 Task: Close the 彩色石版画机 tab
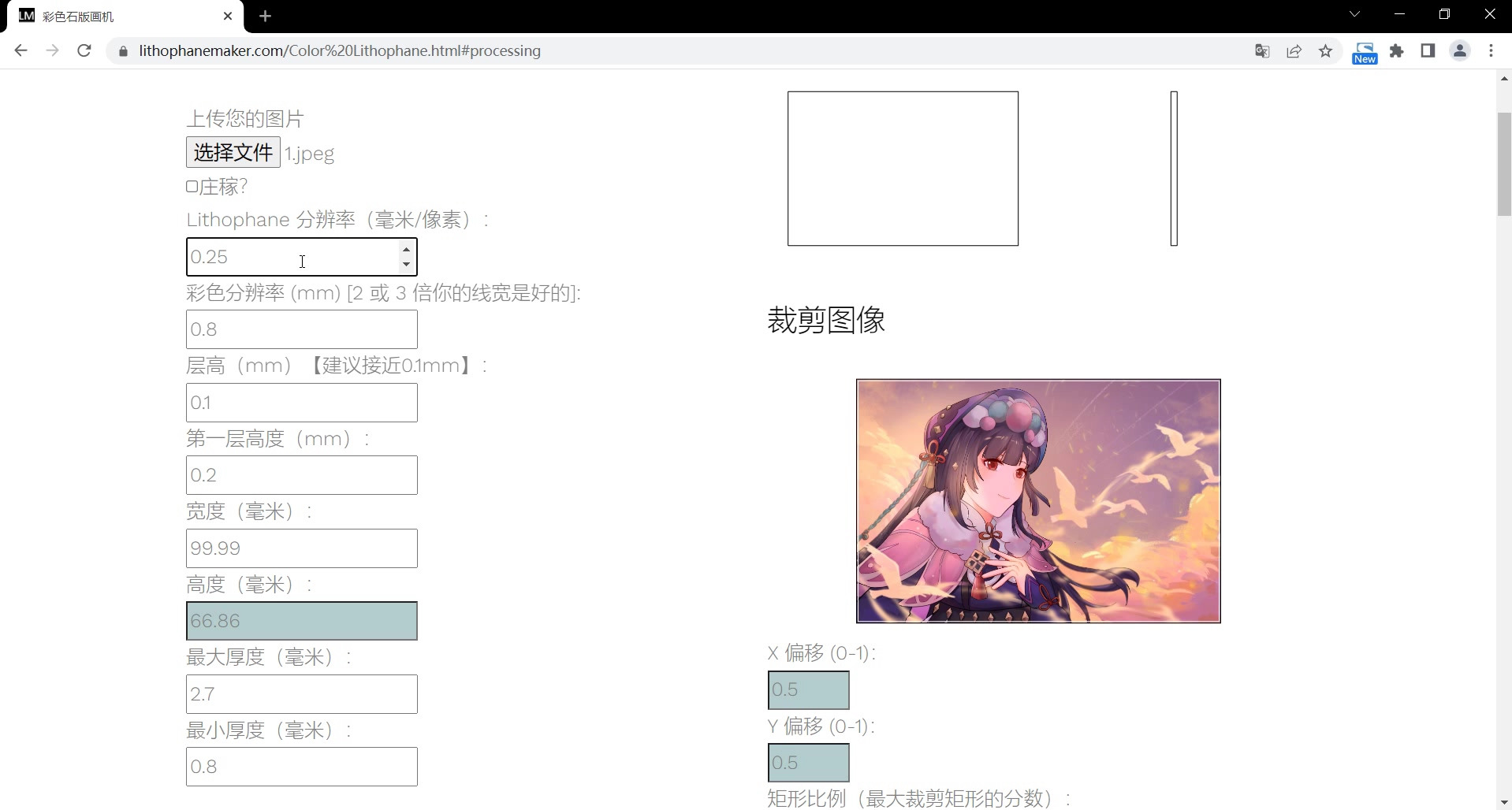tap(228, 16)
